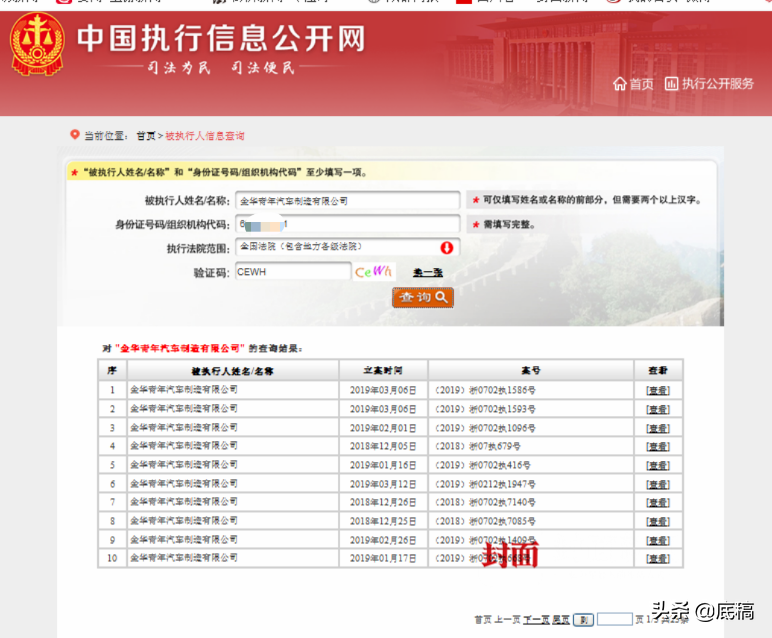Focus the 身份证号码/组织机构代码 input field
772x638 pixels.
click(348, 224)
